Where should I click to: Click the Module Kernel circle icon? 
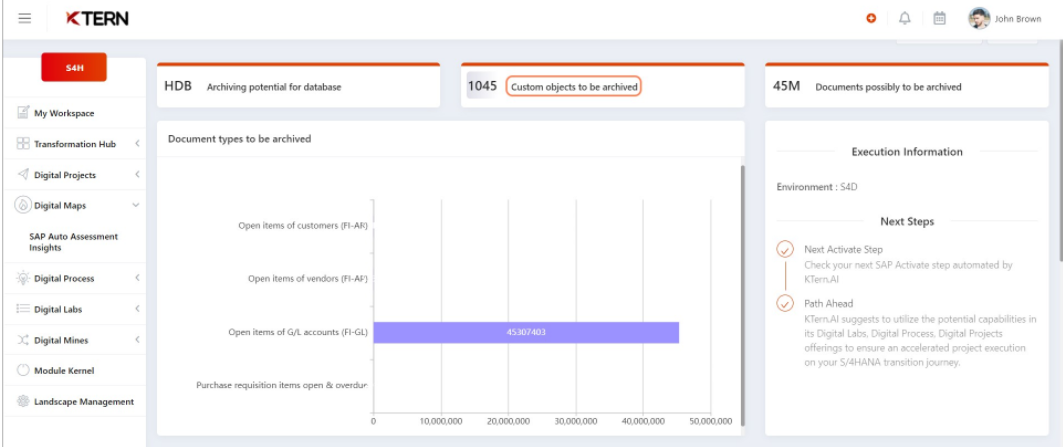click(x=23, y=370)
